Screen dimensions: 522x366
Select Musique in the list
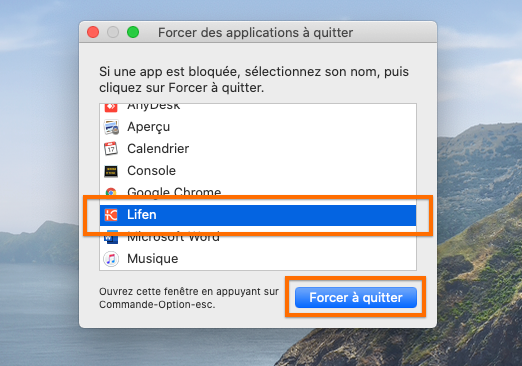(258, 259)
